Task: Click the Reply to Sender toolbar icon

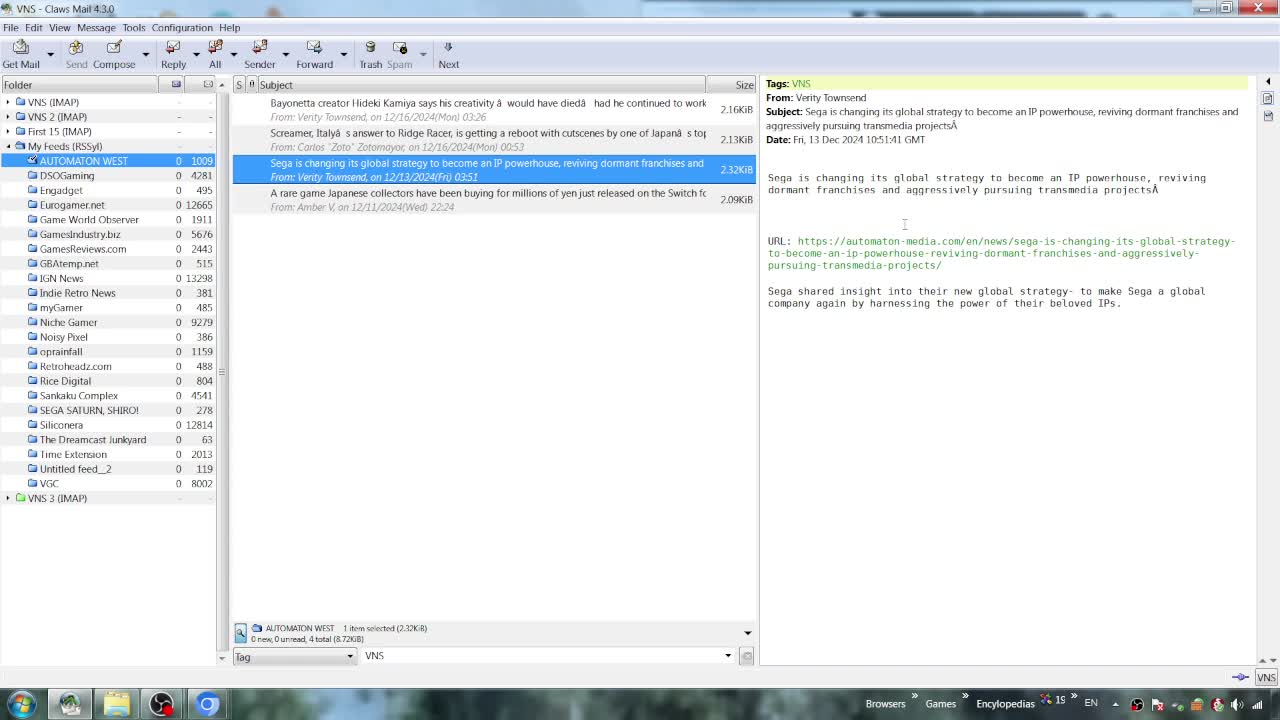Action: coord(260,48)
